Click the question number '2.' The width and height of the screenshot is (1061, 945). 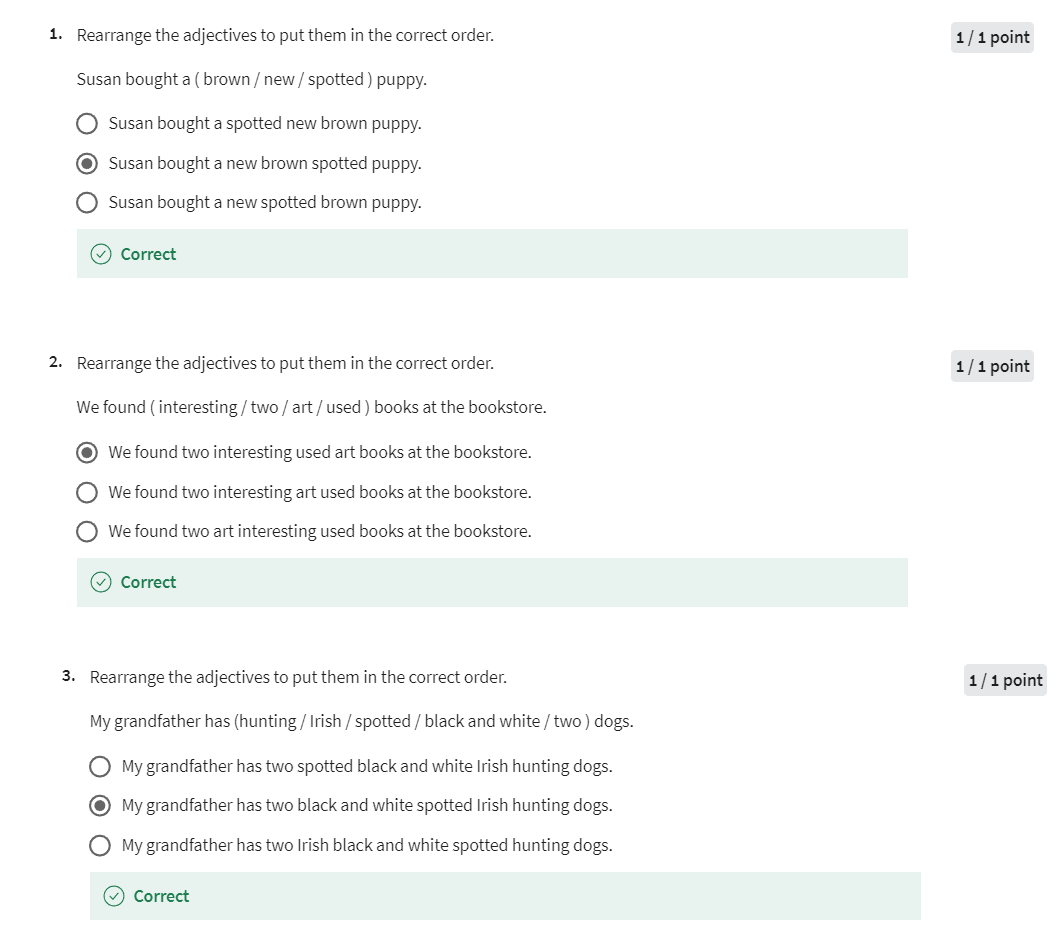coord(55,362)
